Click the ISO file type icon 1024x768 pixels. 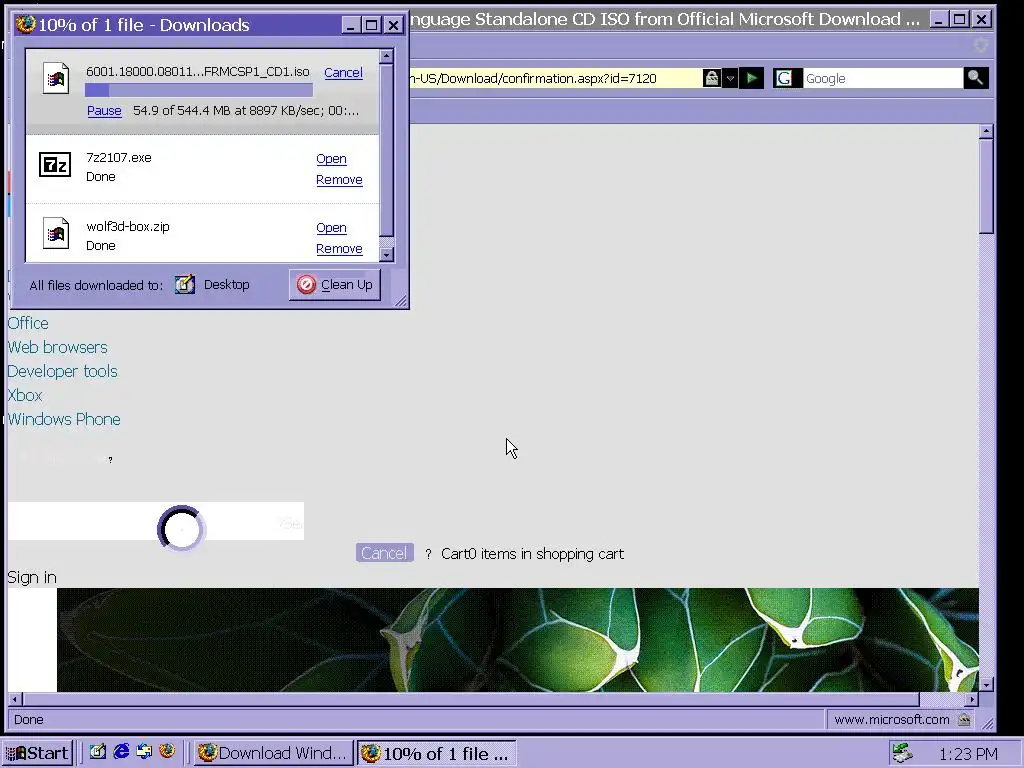pyautogui.click(x=56, y=78)
